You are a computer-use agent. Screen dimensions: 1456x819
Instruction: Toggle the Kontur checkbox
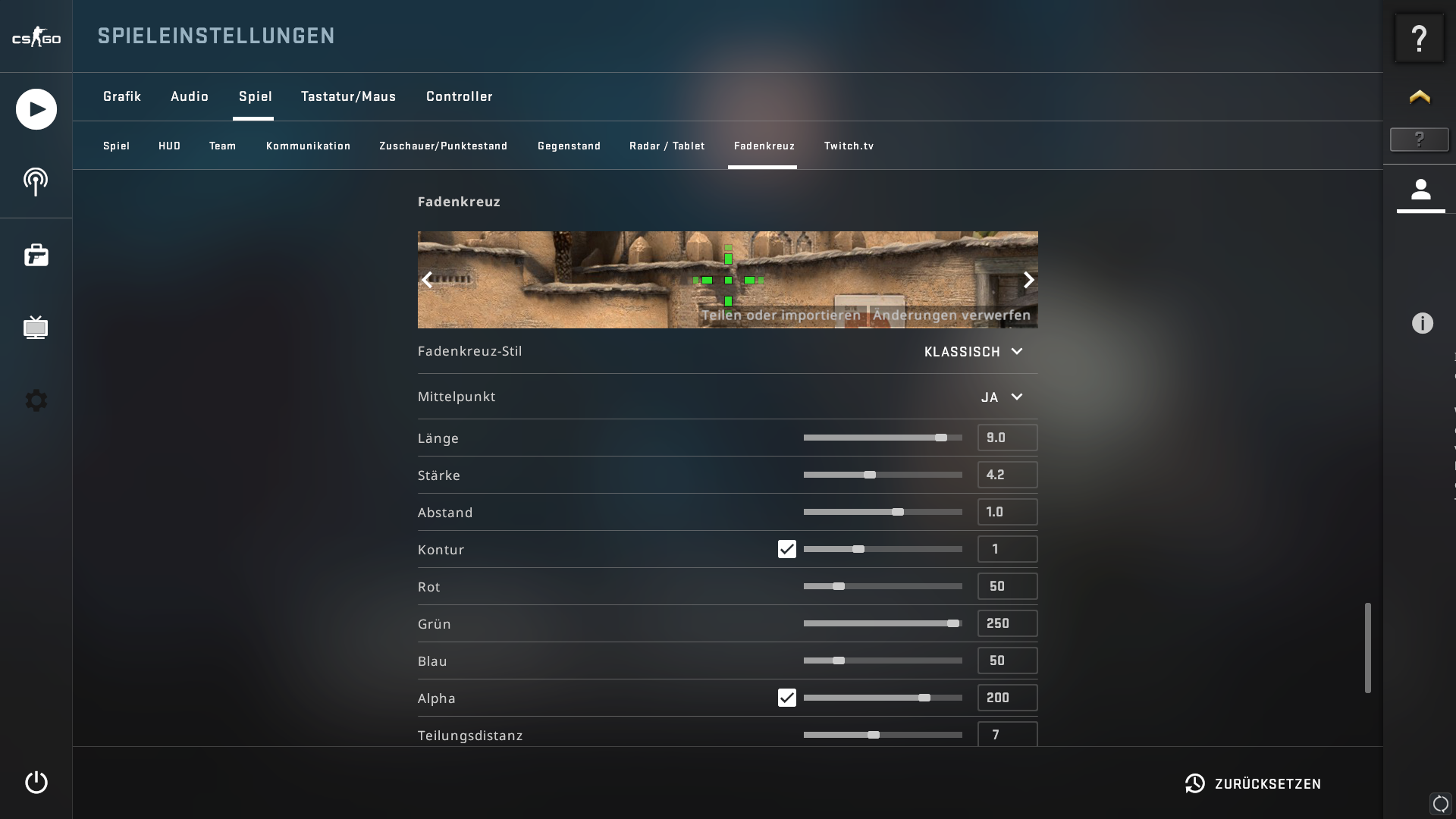[x=786, y=549]
